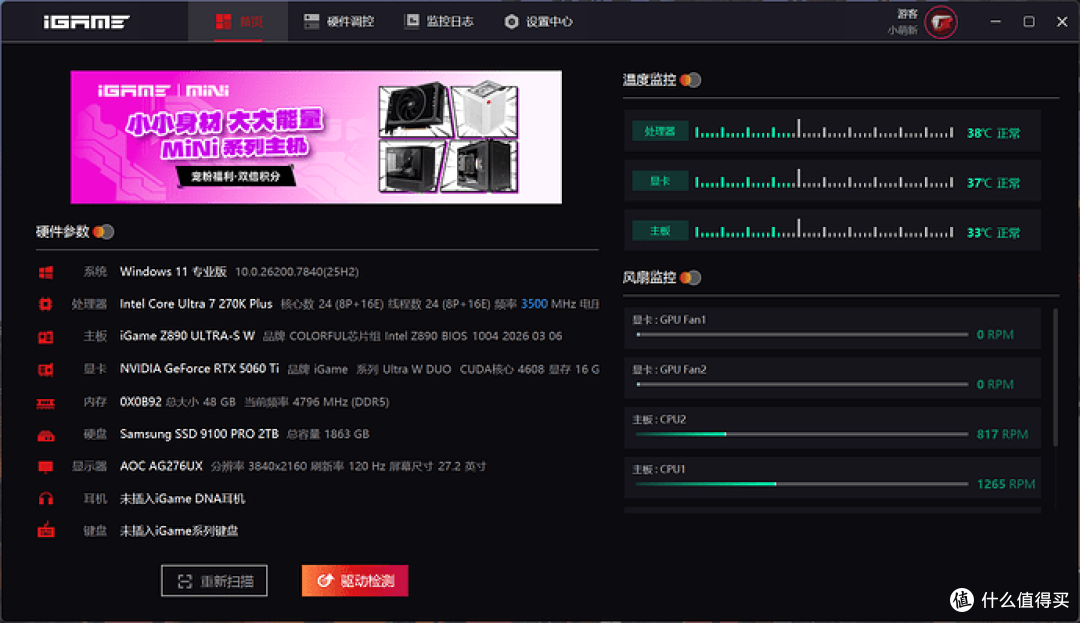This screenshot has height=623, width=1080.
Task: Click the red home grid icon
Action: (x=223, y=21)
